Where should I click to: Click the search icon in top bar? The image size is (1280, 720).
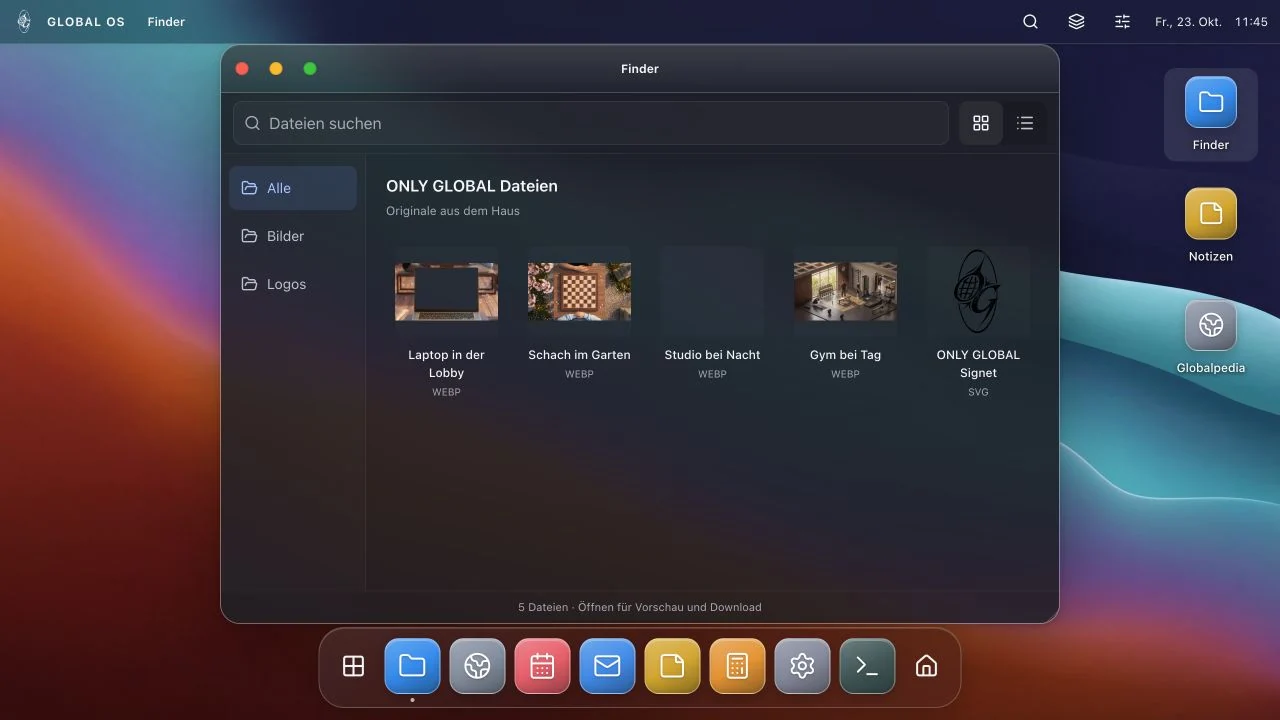pyautogui.click(x=1030, y=22)
